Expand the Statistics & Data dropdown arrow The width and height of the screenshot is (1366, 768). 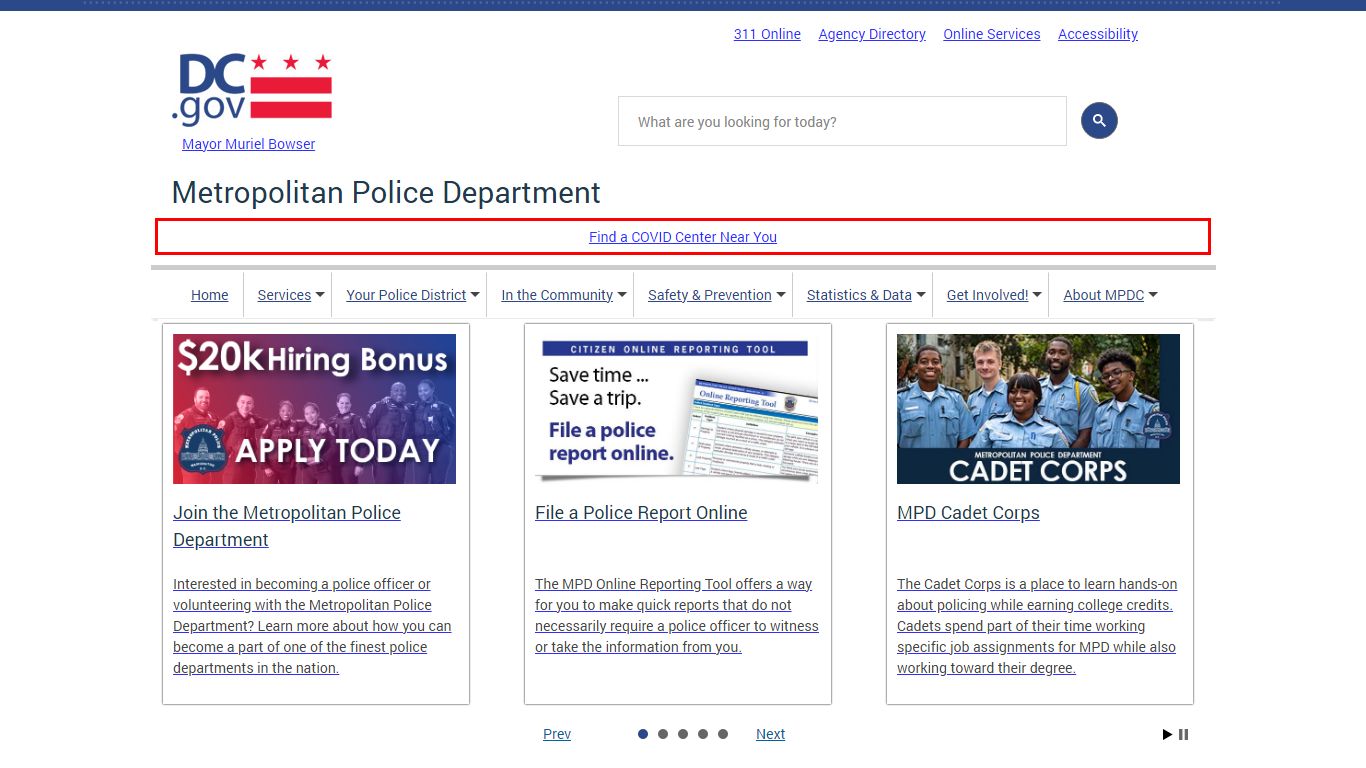point(921,295)
